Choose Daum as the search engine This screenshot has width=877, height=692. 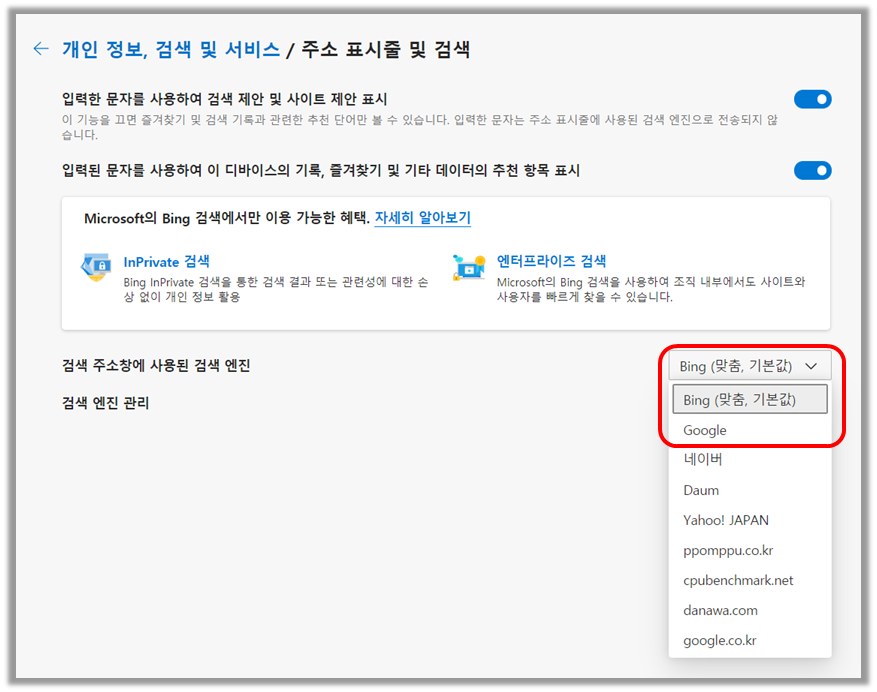click(749, 490)
